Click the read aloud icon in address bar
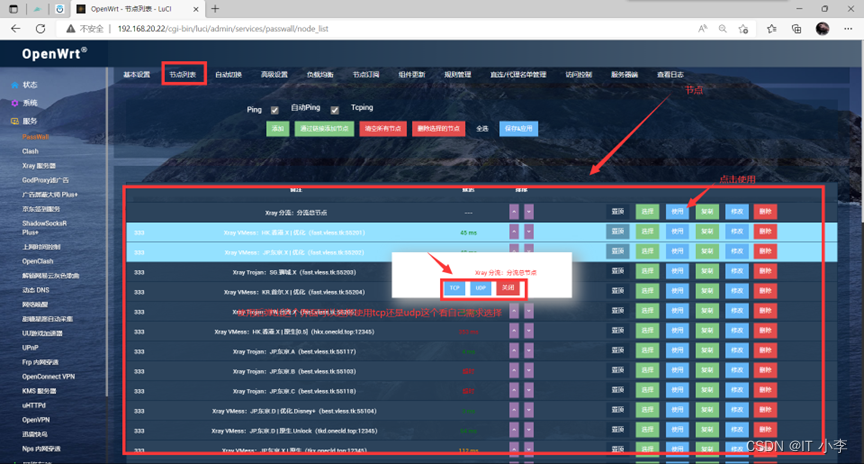Screen dimensions: 864x464 coord(703,29)
